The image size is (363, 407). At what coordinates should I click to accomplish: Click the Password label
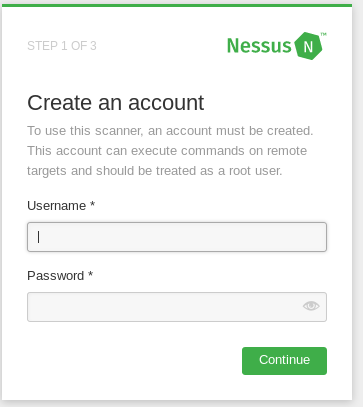(x=56, y=276)
